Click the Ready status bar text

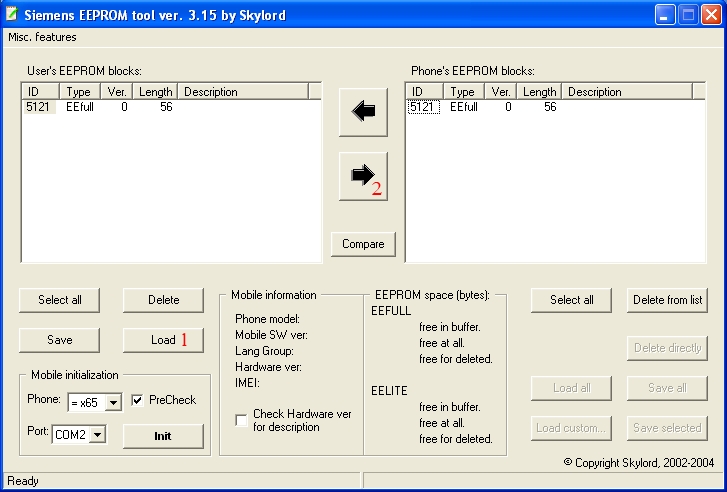click(23, 481)
